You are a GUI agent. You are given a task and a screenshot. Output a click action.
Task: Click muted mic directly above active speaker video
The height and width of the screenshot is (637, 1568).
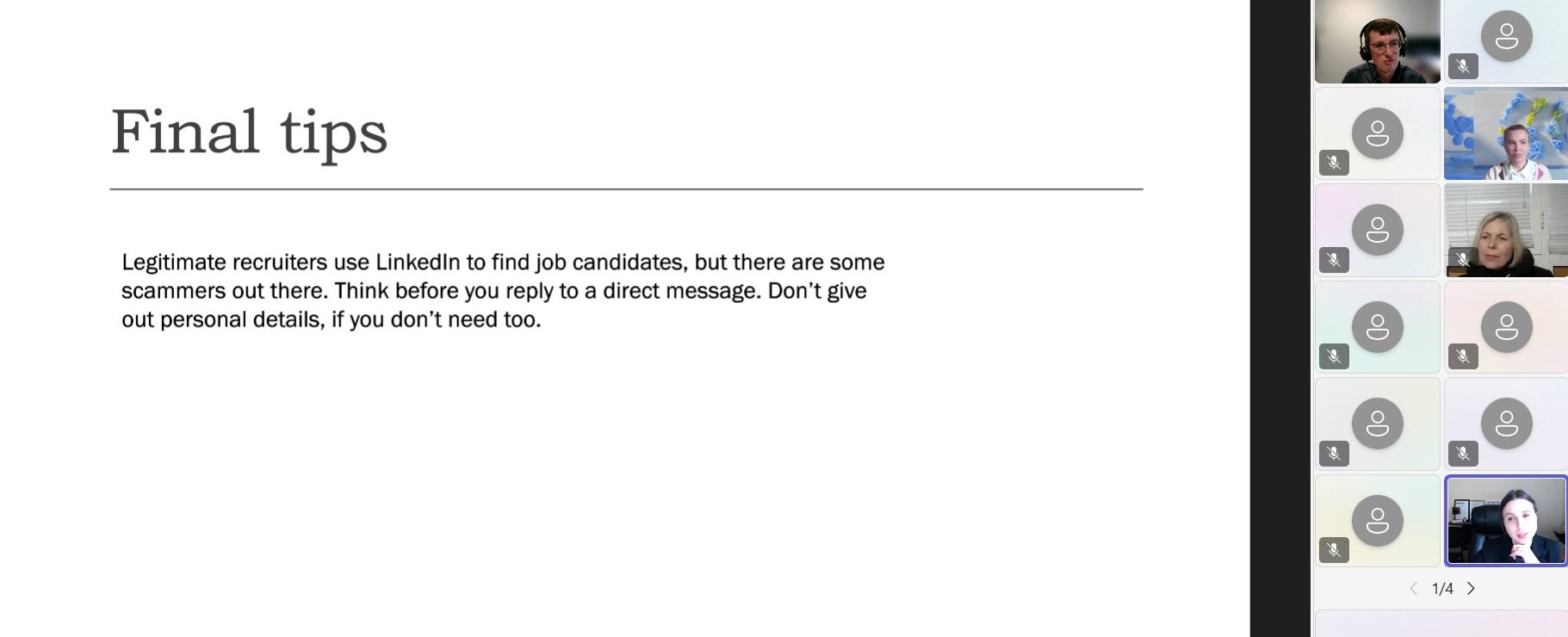[1463, 453]
